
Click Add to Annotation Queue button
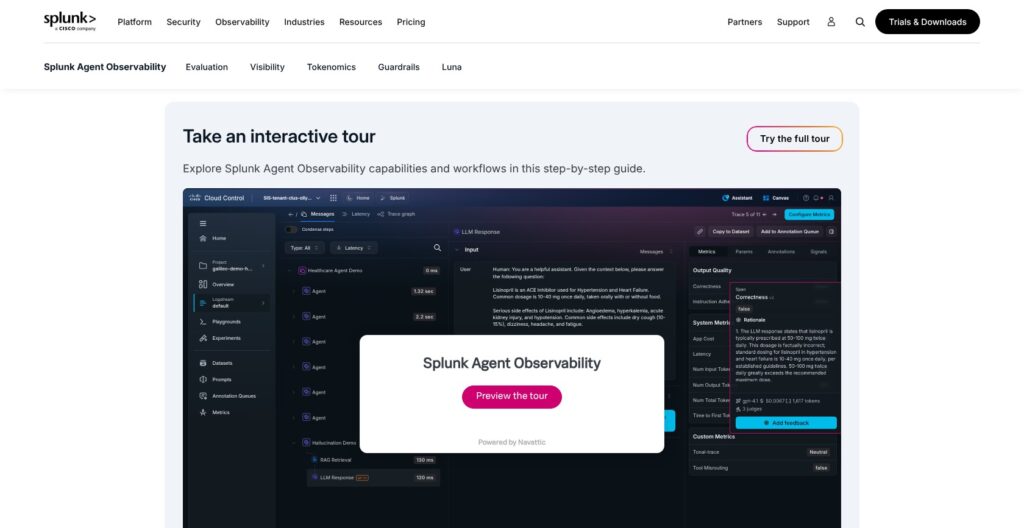(790, 231)
